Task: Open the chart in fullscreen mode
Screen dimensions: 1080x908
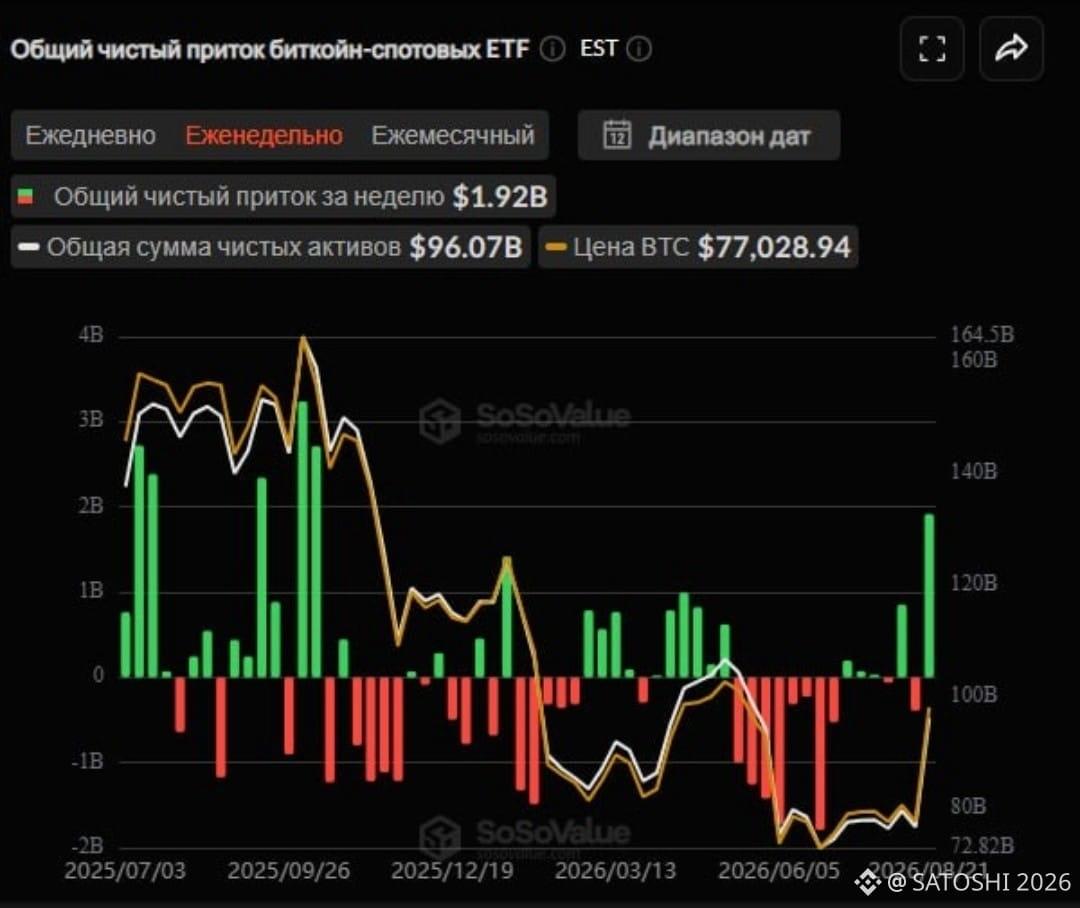Action: [x=932, y=49]
